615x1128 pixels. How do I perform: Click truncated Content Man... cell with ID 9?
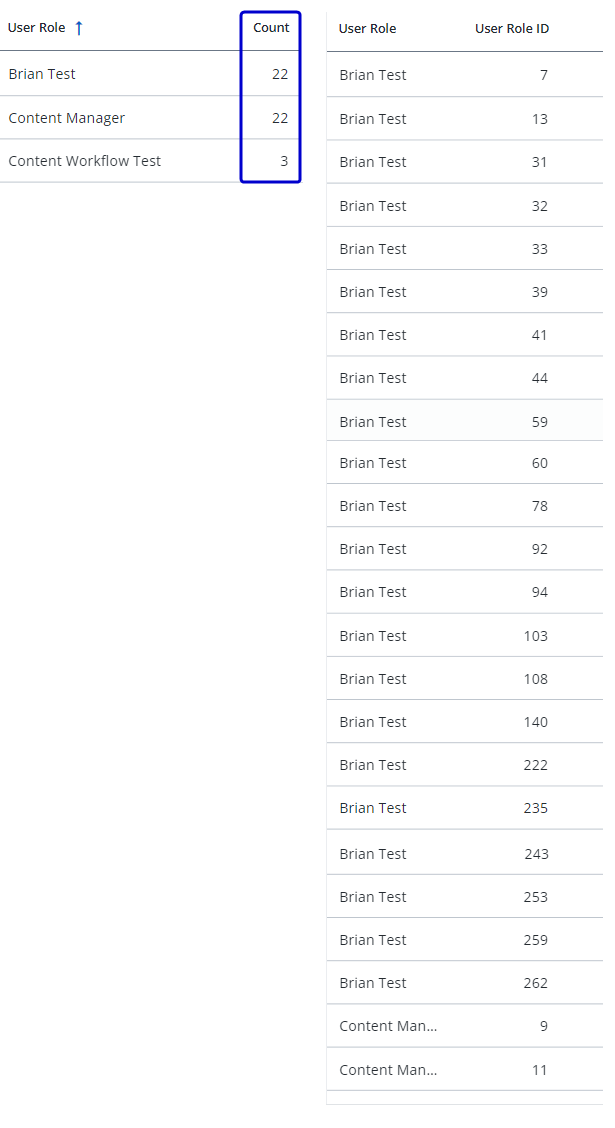pyautogui.click(x=388, y=1026)
